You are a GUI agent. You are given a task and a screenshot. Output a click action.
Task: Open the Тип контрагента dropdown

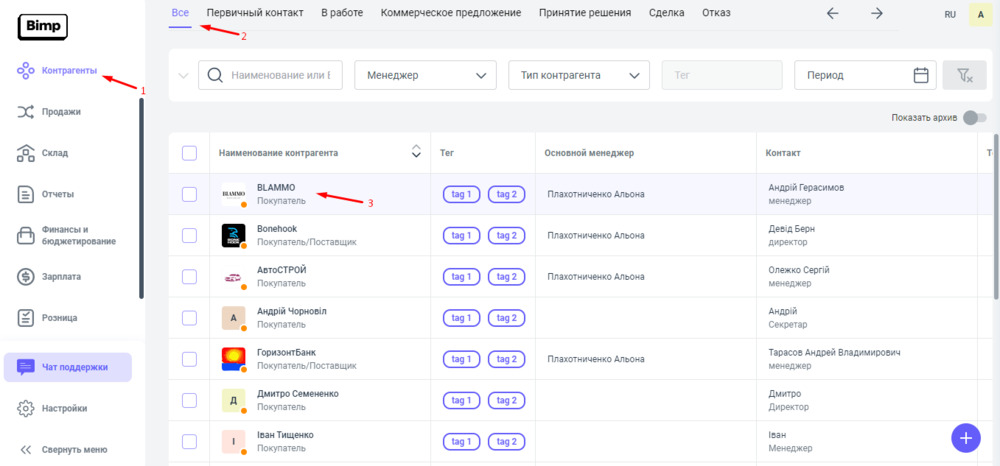[579, 75]
